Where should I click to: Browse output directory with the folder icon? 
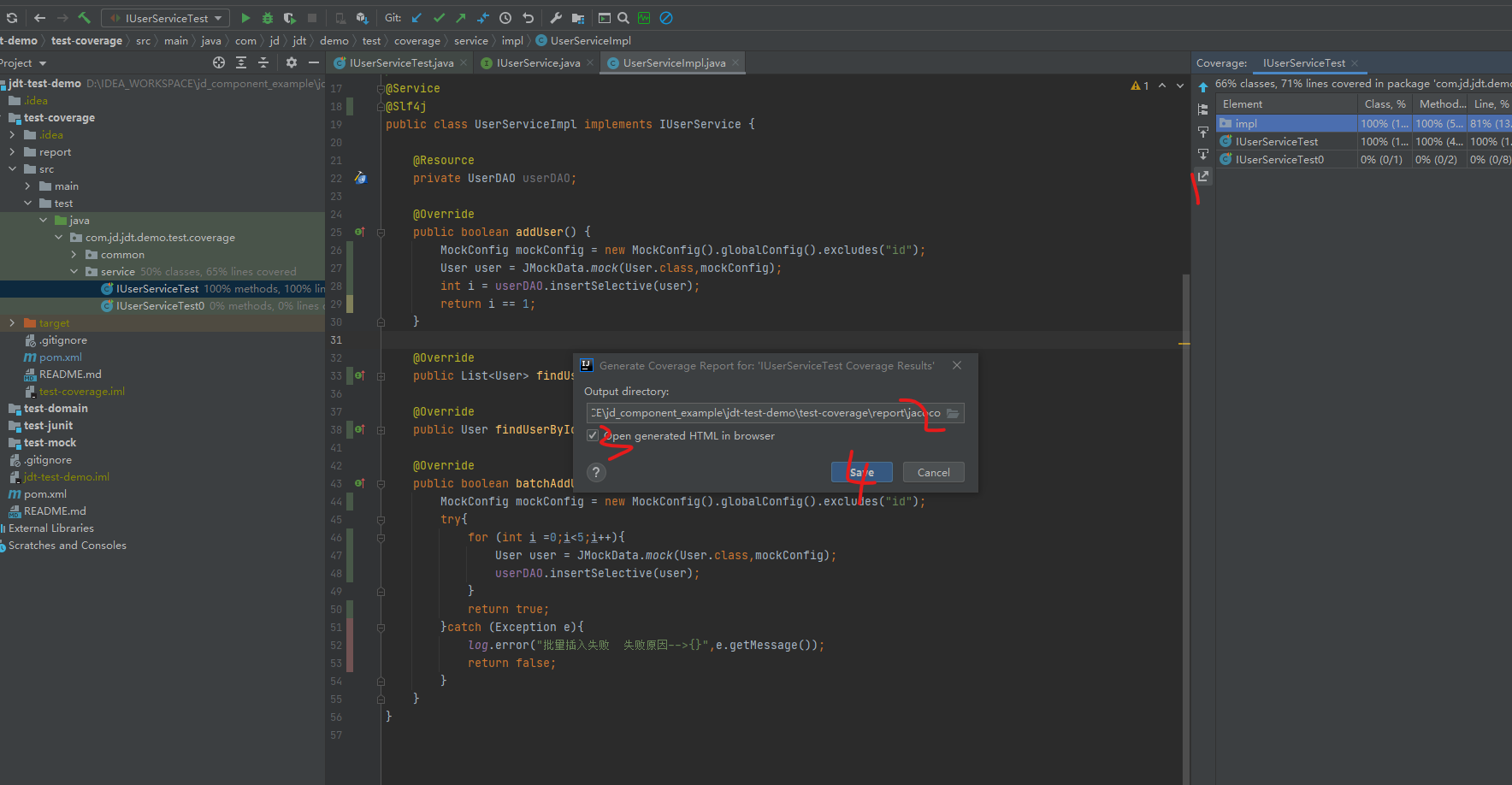[x=953, y=413]
